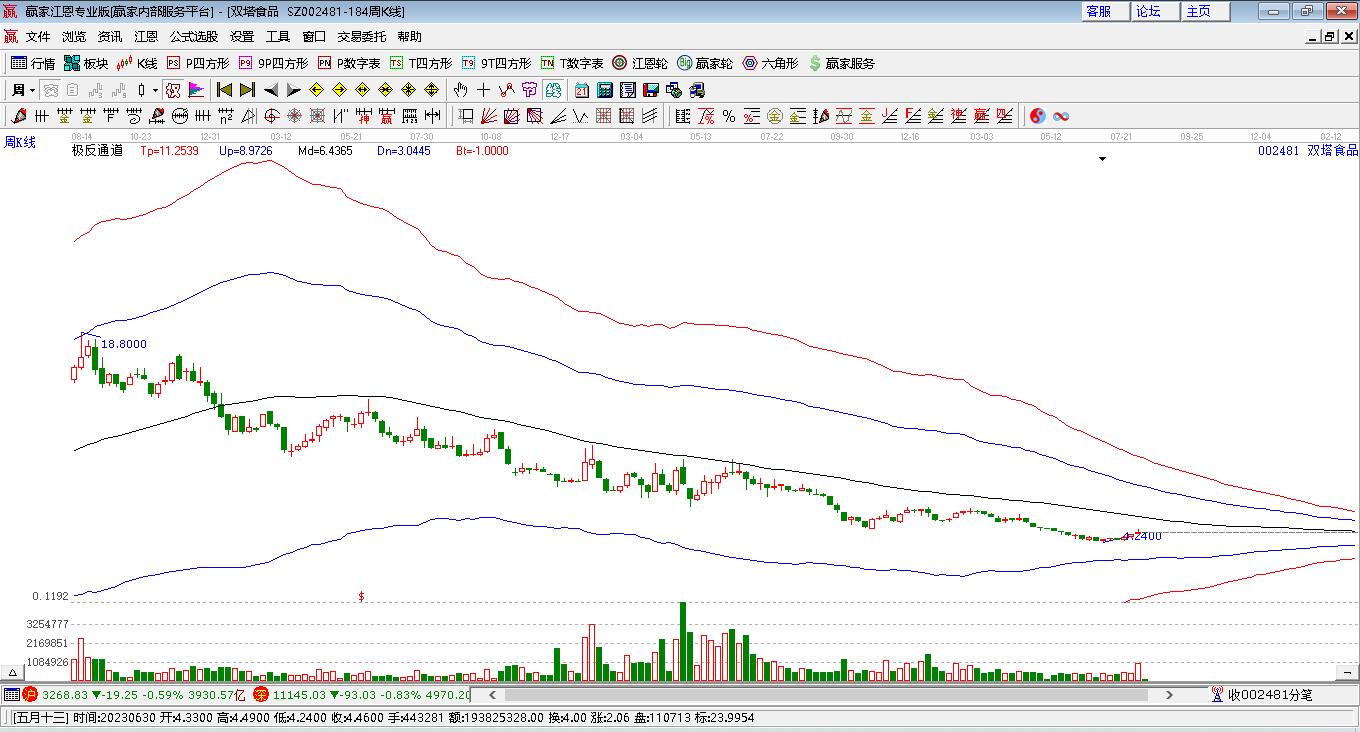The height and width of the screenshot is (732, 1360).
Task: Click the 论坛 forum button
Action: 1148,11
